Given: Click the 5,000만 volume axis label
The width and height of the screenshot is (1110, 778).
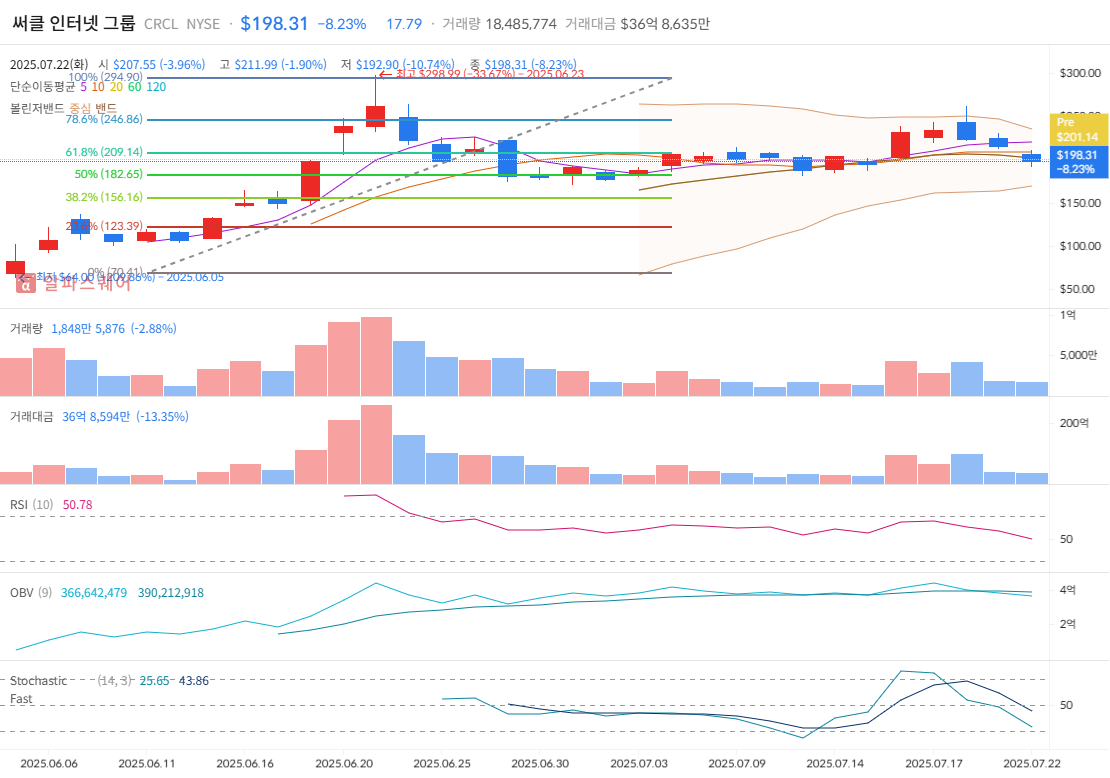Looking at the screenshot, I should click(x=1078, y=355).
